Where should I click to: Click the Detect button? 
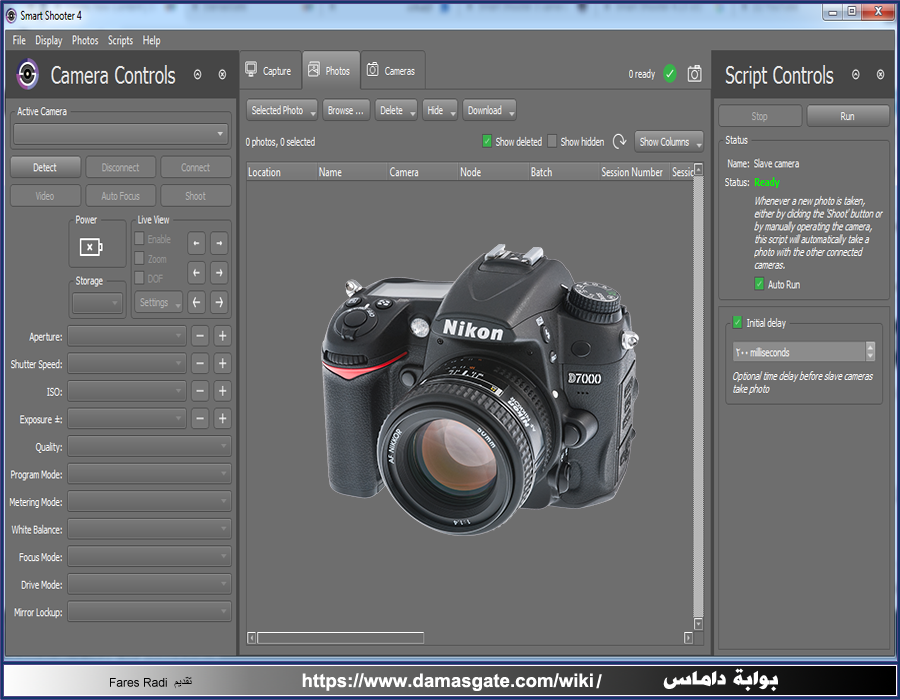[x=45, y=167]
